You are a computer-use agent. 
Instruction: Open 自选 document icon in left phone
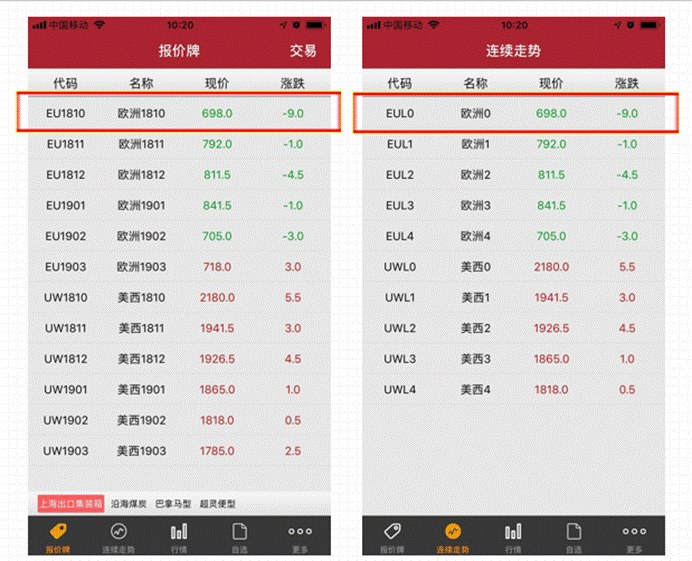click(x=239, y=531)
